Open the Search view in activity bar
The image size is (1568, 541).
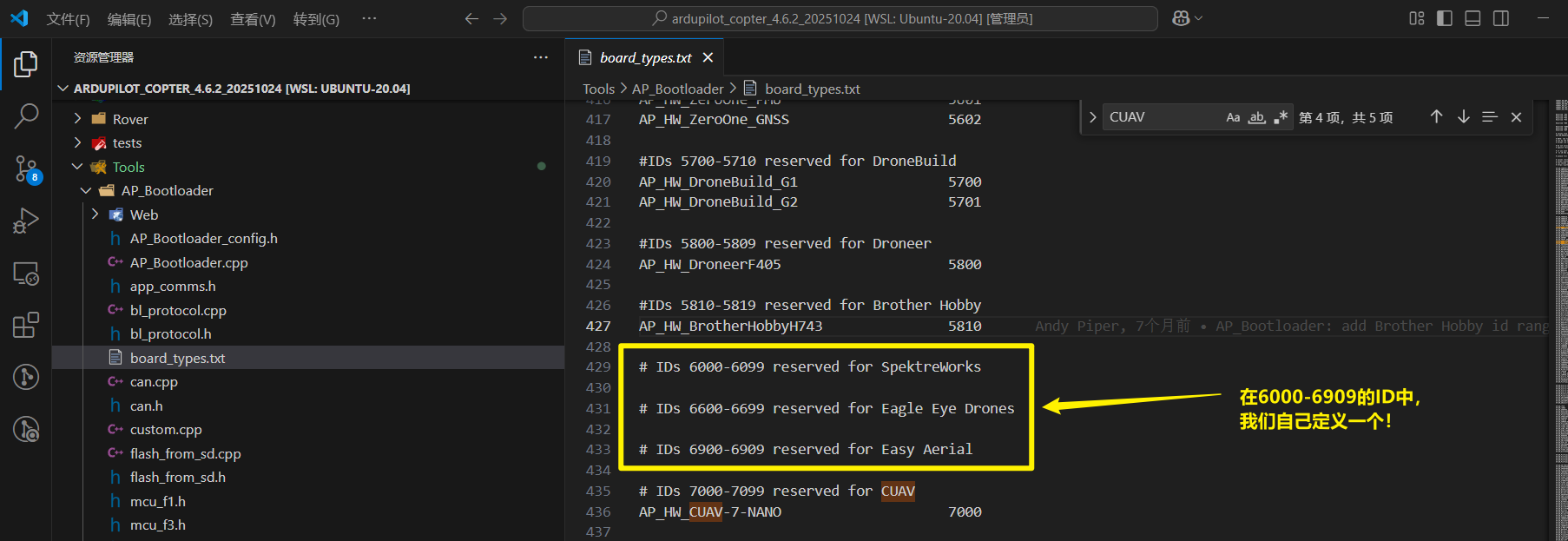coord(26,115)
